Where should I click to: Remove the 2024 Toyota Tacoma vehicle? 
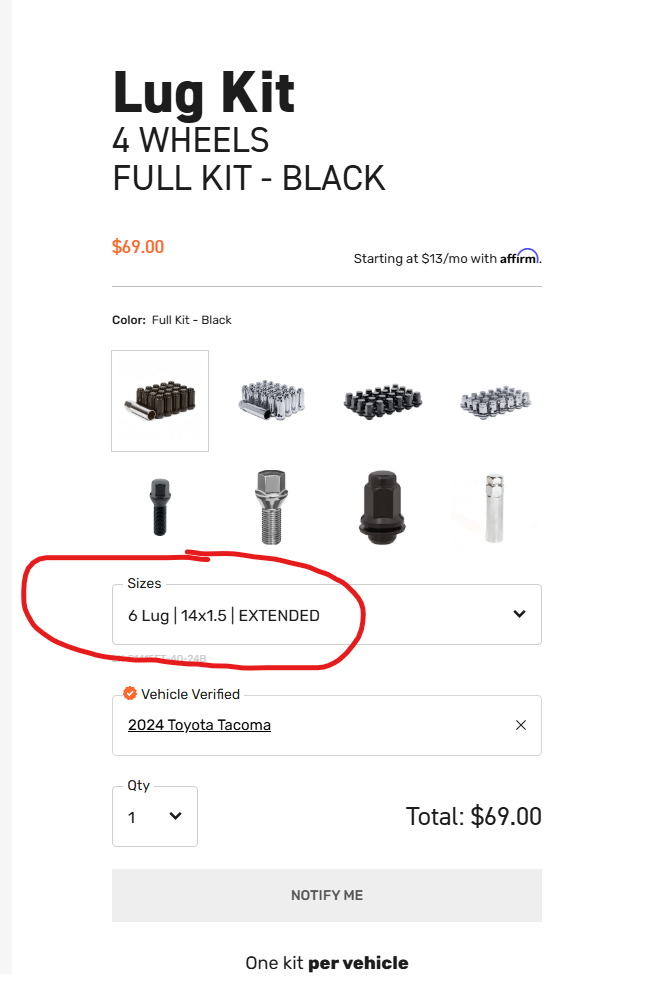tap(521, 725)
